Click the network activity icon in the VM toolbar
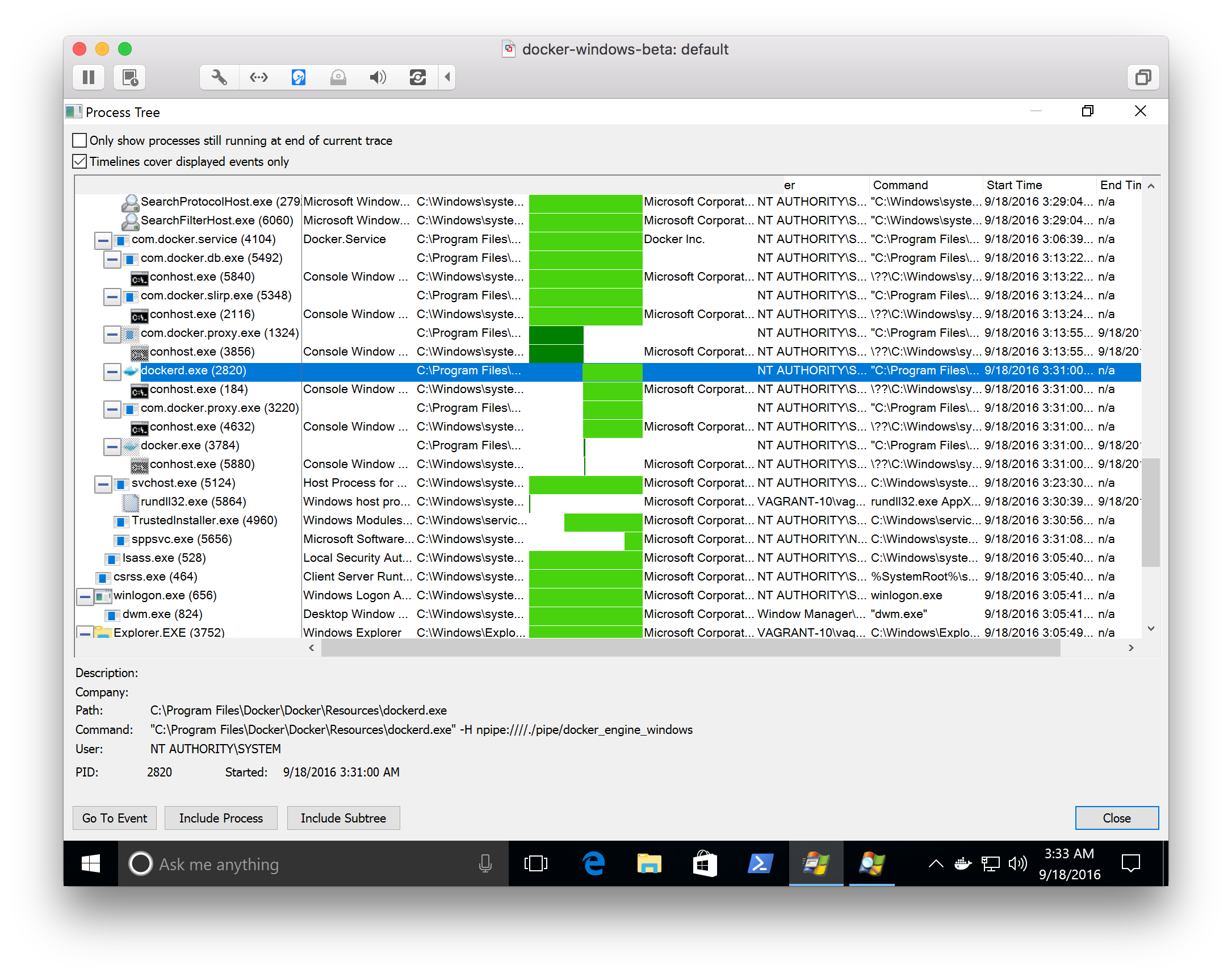 click(259, 77)
